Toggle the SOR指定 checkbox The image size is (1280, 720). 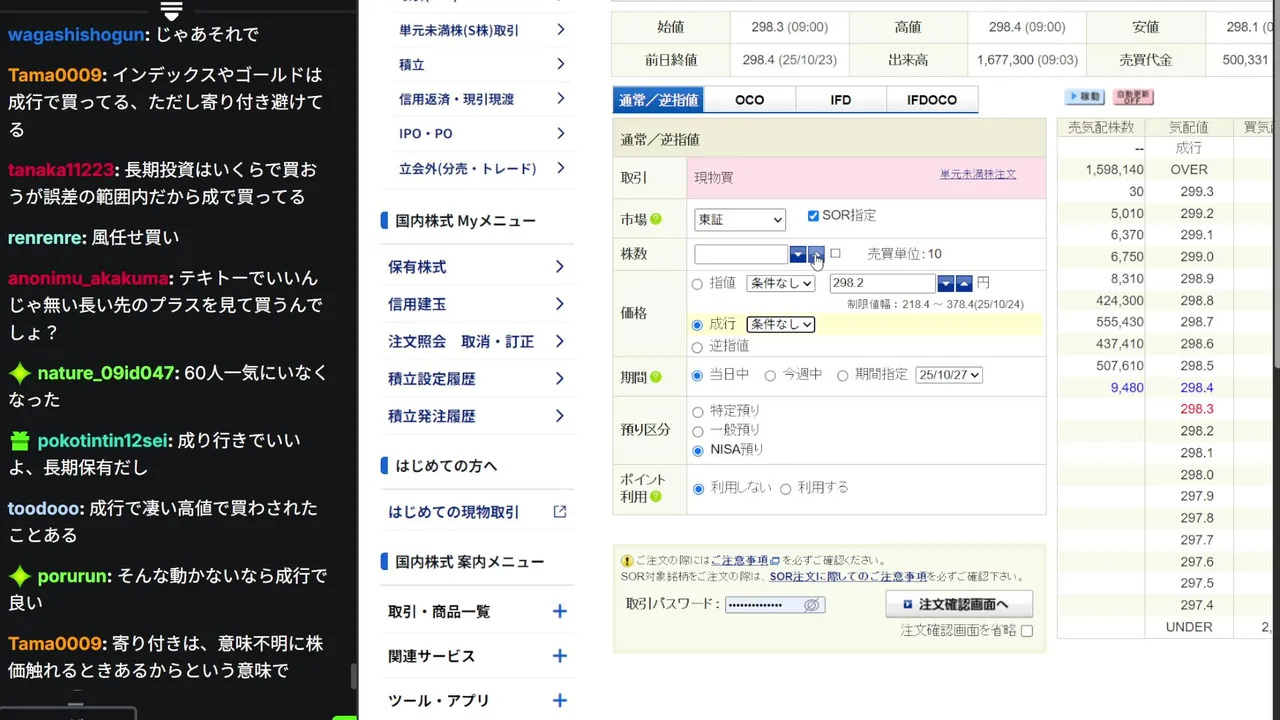(813, 216)
